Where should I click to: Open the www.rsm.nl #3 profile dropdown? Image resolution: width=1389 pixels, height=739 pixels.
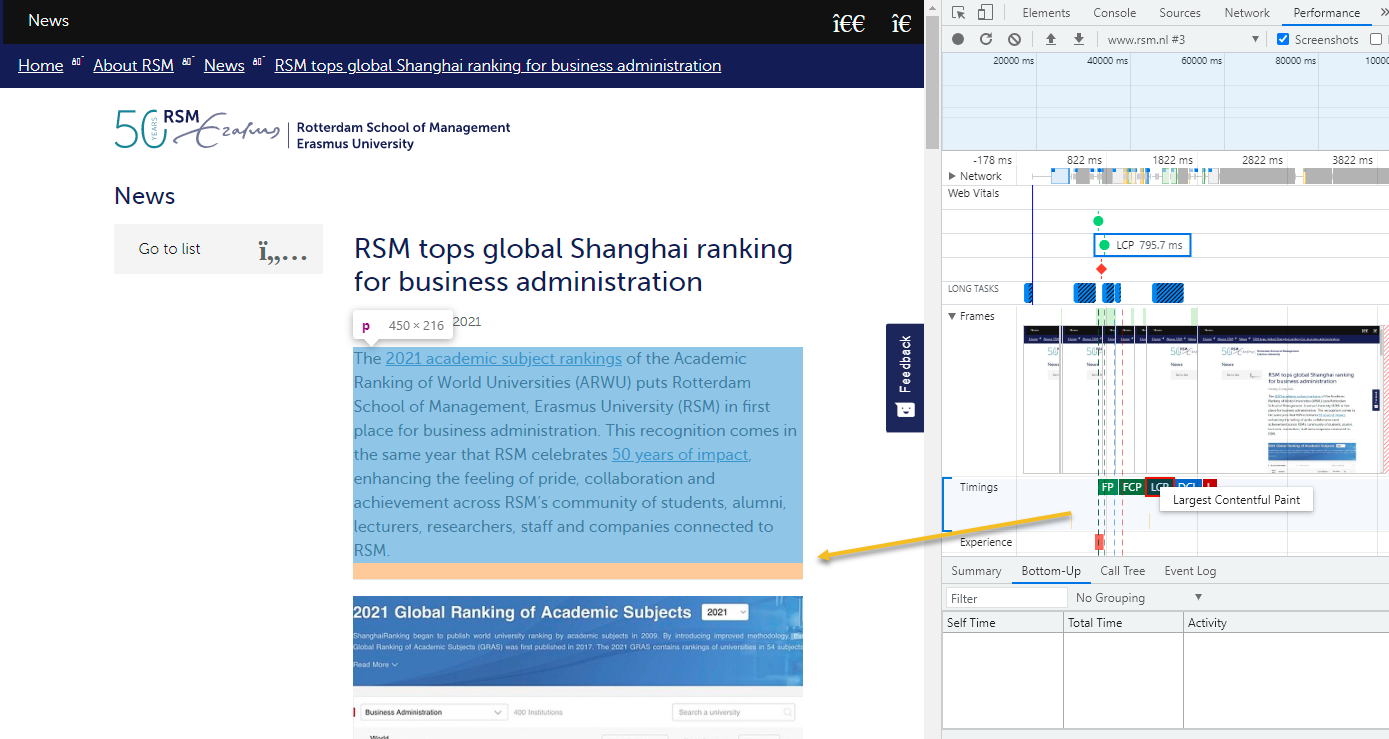point(1184,39)
